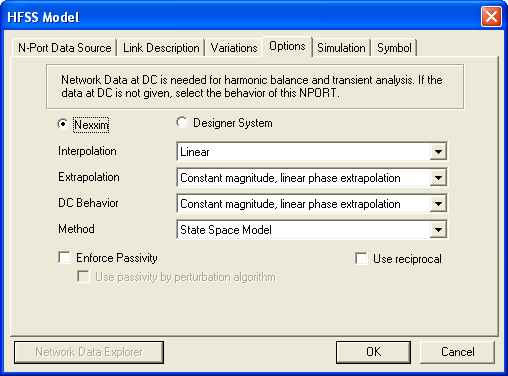
Task: Close the HFSS Model dialog
Action: click(491, 16)
